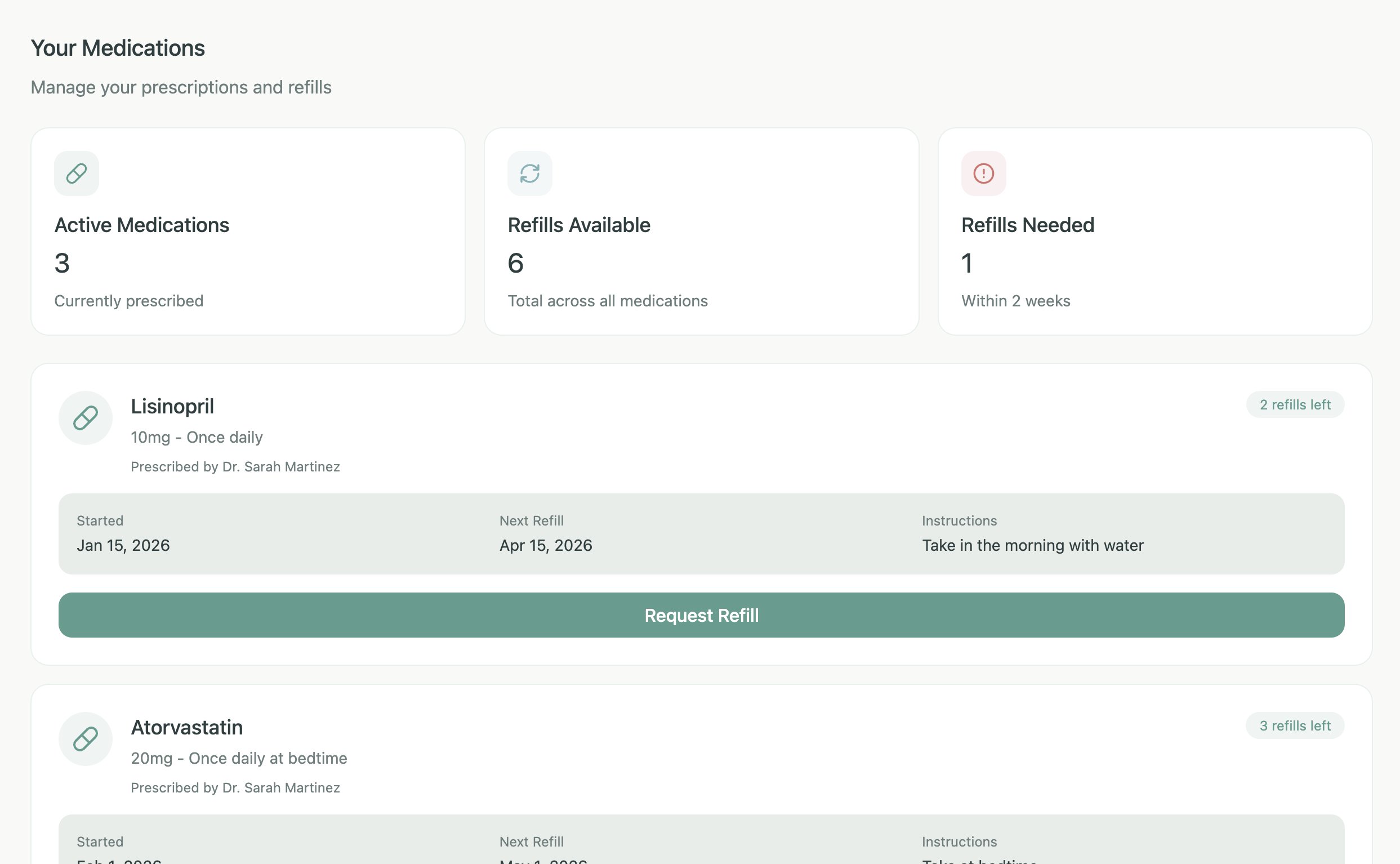
Task: Open the Atorvastatin medication name
Action: point(187,727)
